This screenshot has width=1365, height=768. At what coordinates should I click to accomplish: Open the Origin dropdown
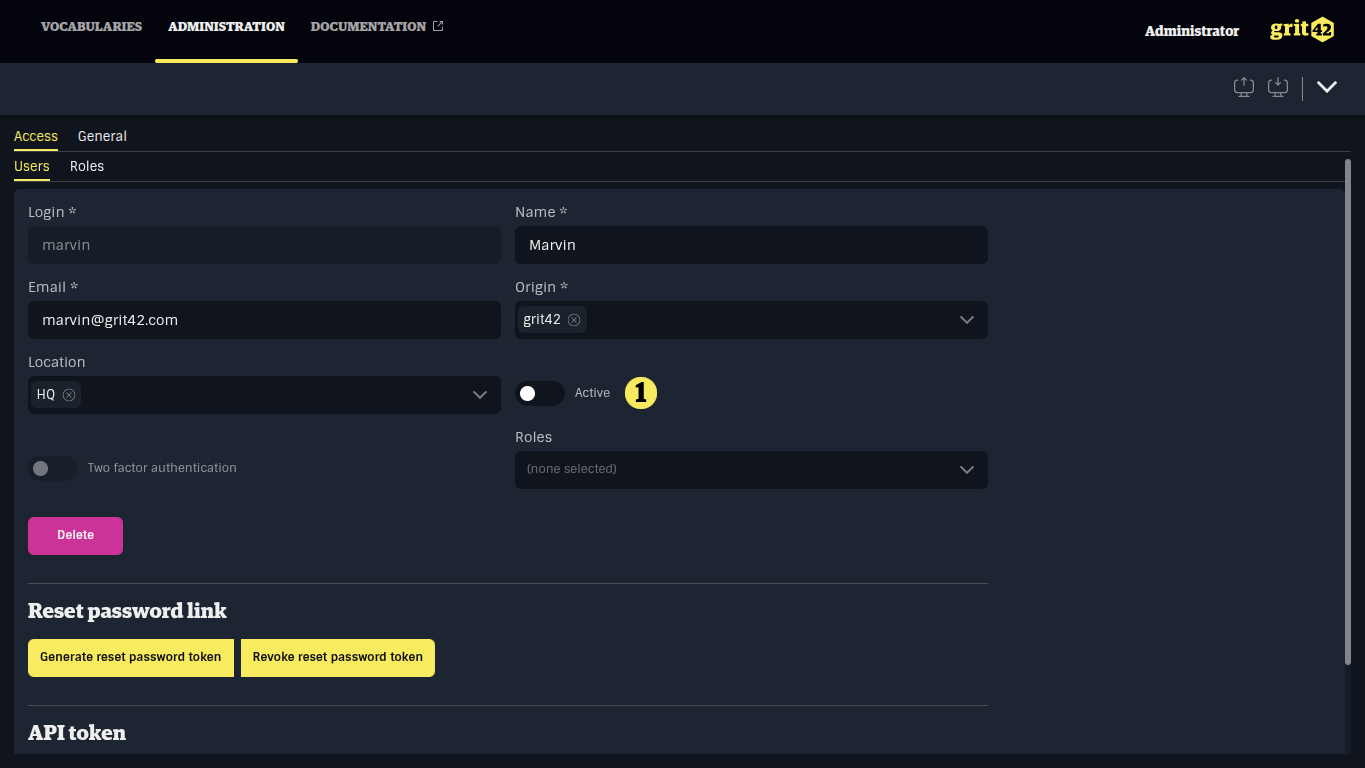pos(966,320)
